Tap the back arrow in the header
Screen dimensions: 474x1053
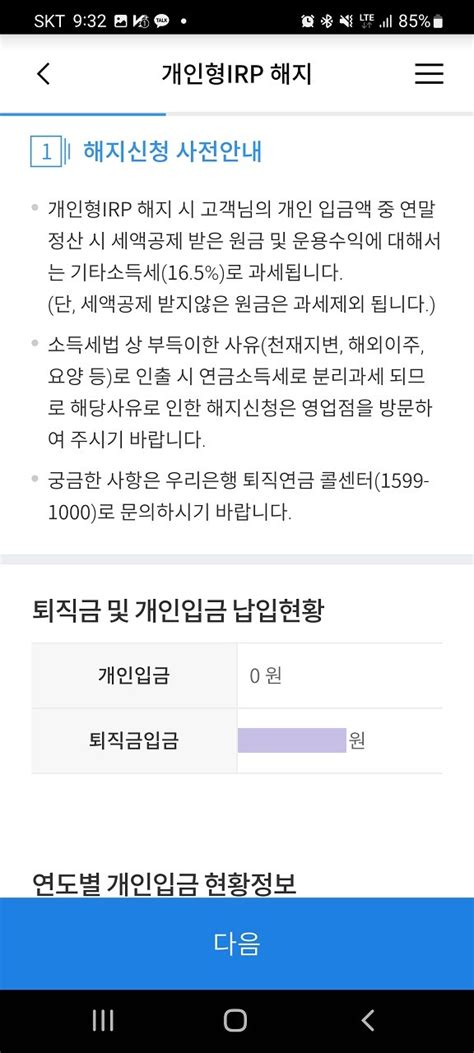[43, 73]
